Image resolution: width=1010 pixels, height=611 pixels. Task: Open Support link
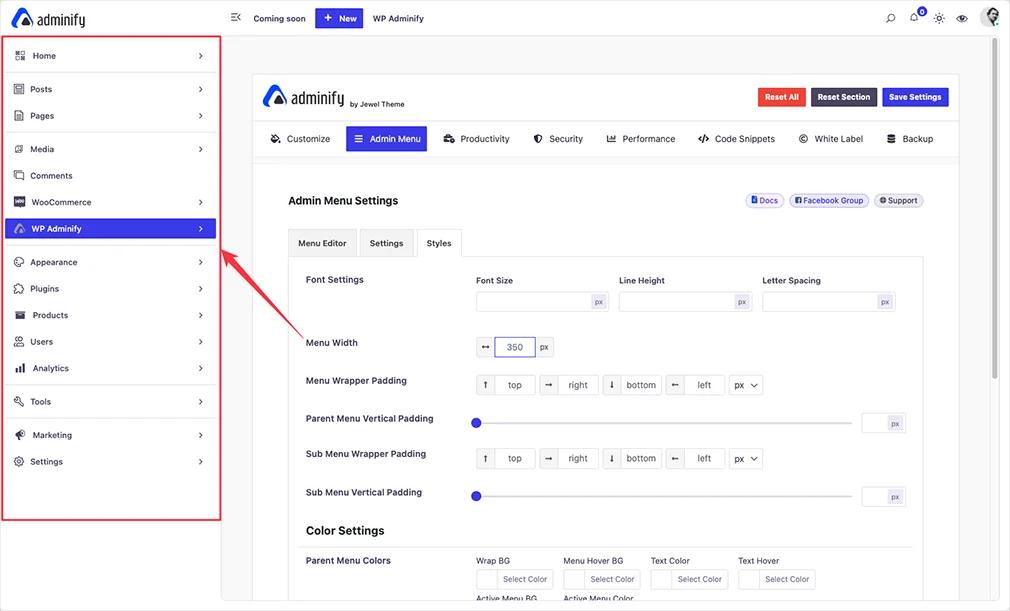899,200
